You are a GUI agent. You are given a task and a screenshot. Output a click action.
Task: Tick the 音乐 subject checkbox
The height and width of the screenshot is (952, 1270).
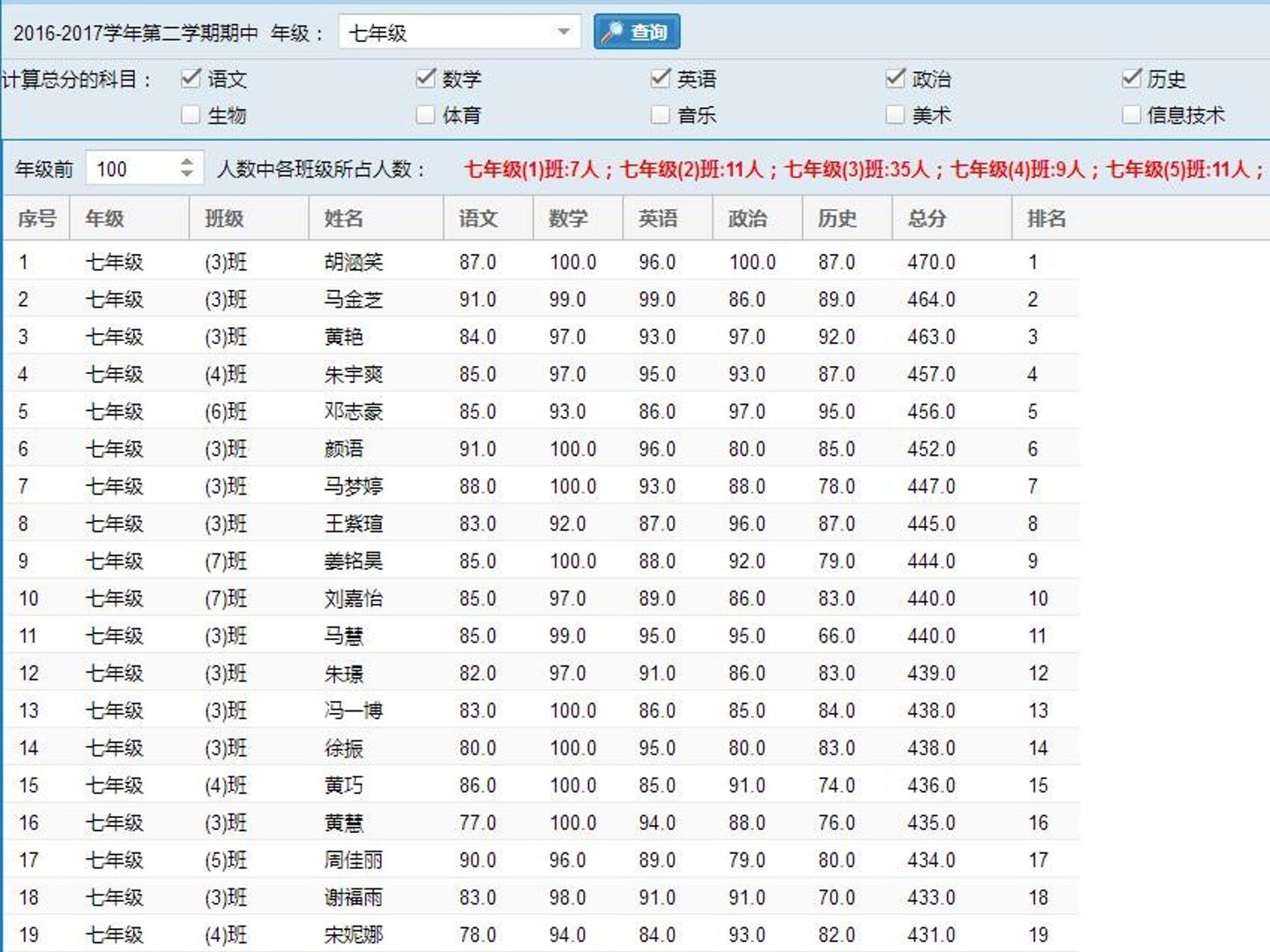(661, 115)
